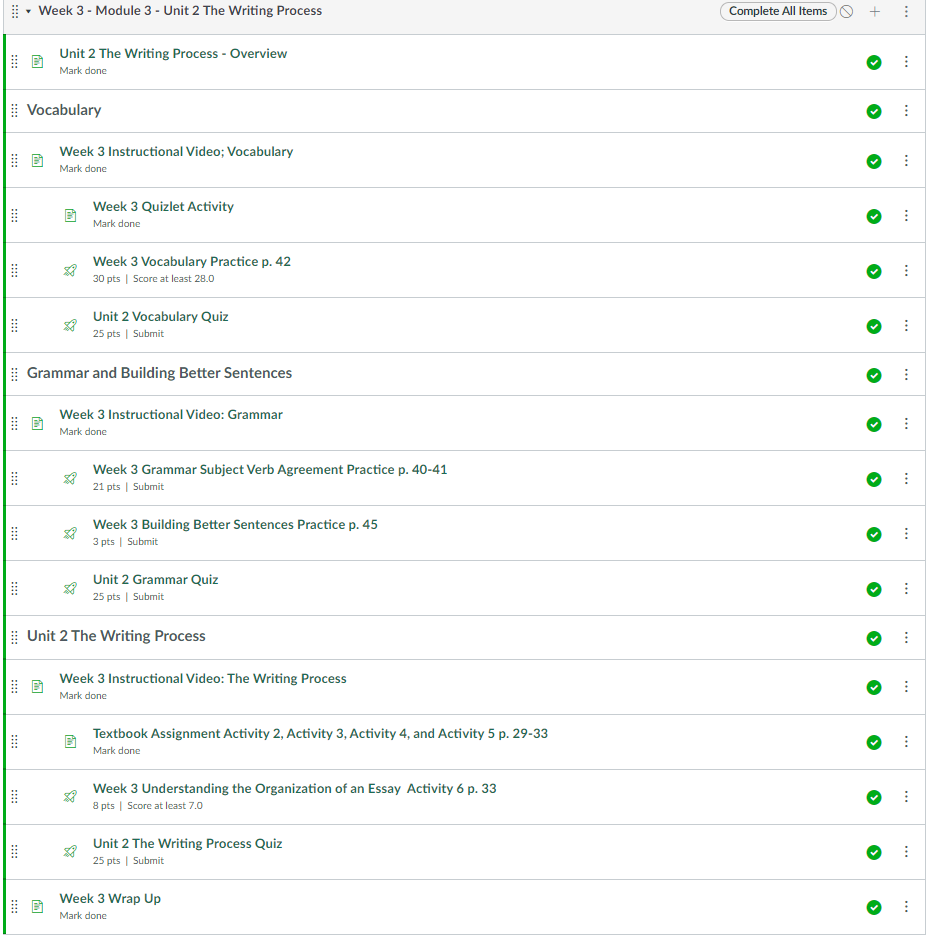
Task: Click the circle-slash icon beside Complete All Items
Action: [x=846, y=12]
